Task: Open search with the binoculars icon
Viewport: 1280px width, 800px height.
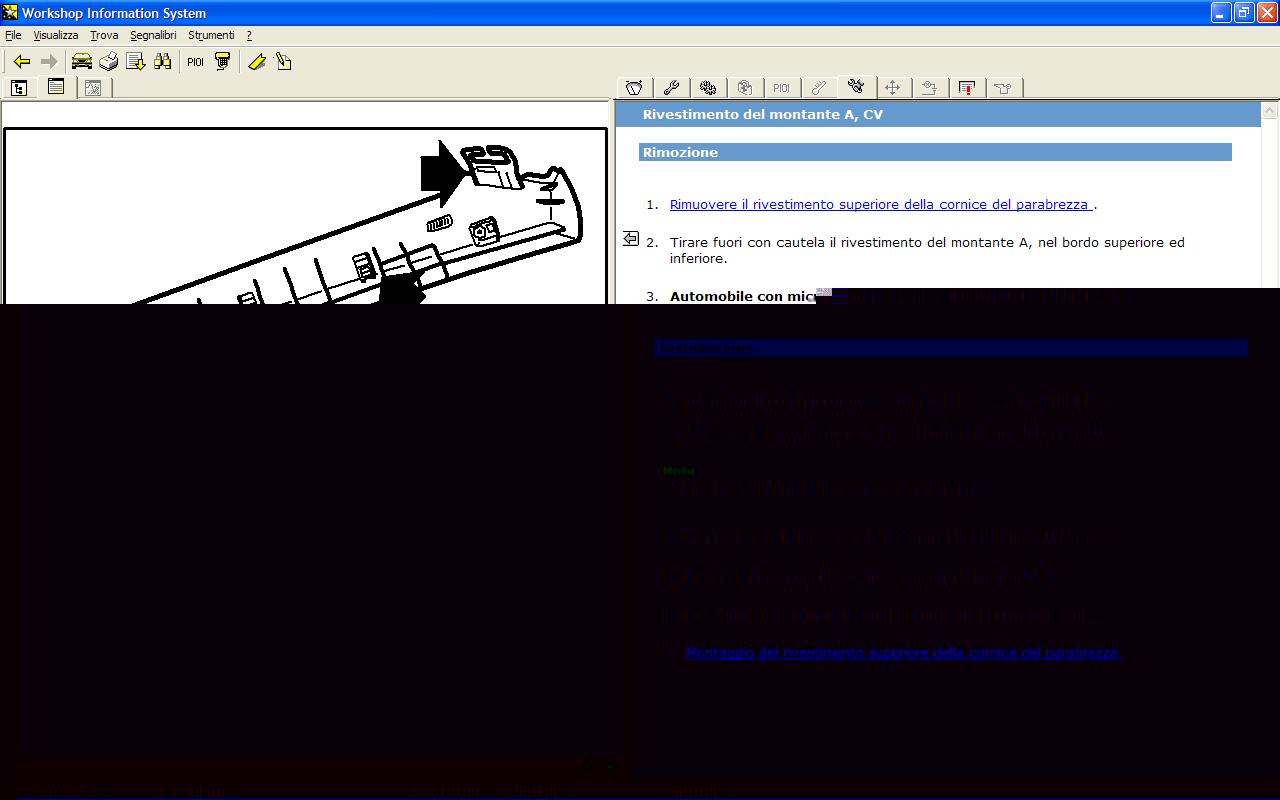Action: [163, 62]
